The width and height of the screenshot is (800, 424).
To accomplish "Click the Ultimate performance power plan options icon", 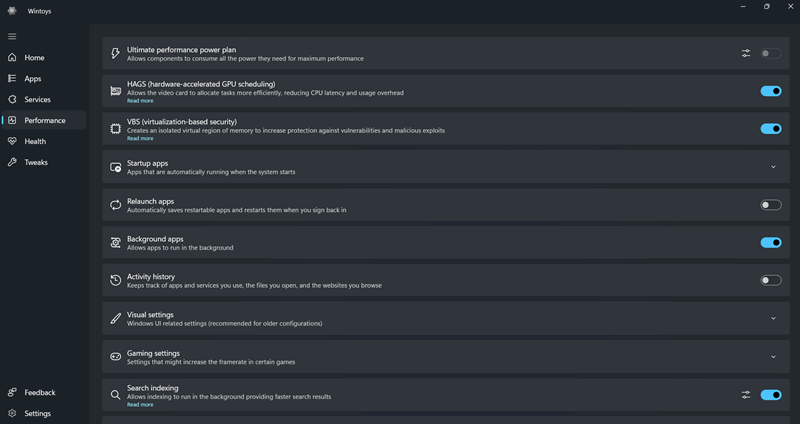I will [746, 53].
